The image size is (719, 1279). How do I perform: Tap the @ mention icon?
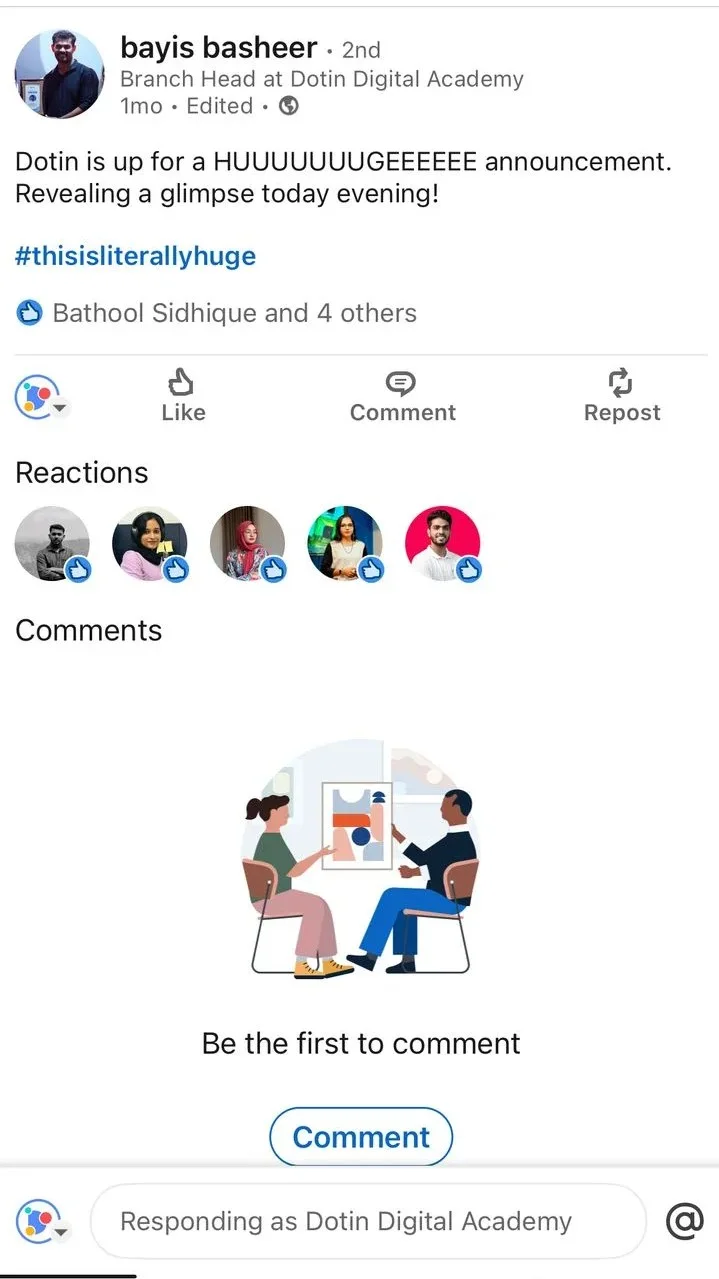[x=684, y=1221]
